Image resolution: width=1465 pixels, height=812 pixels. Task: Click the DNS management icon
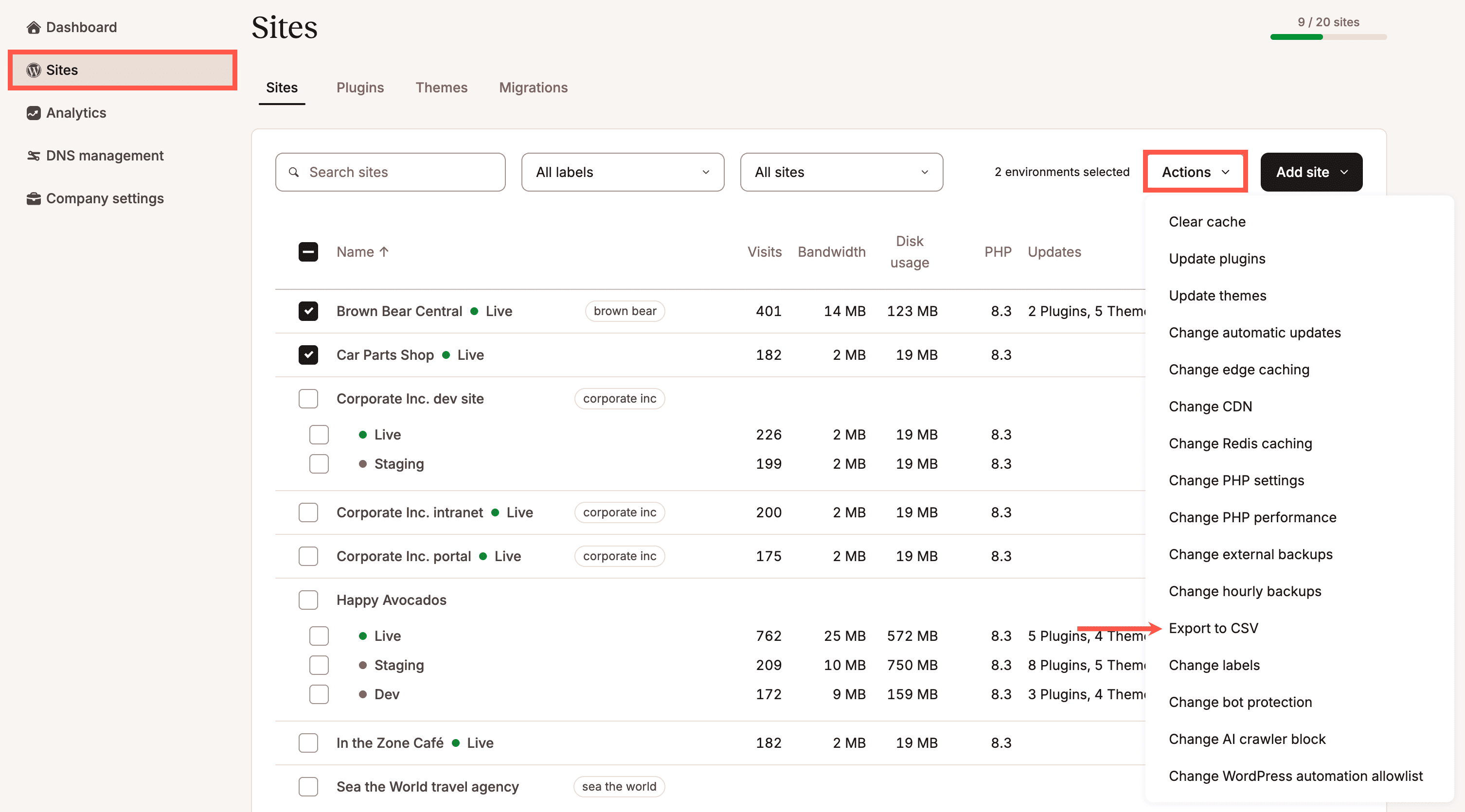[34, 155]
